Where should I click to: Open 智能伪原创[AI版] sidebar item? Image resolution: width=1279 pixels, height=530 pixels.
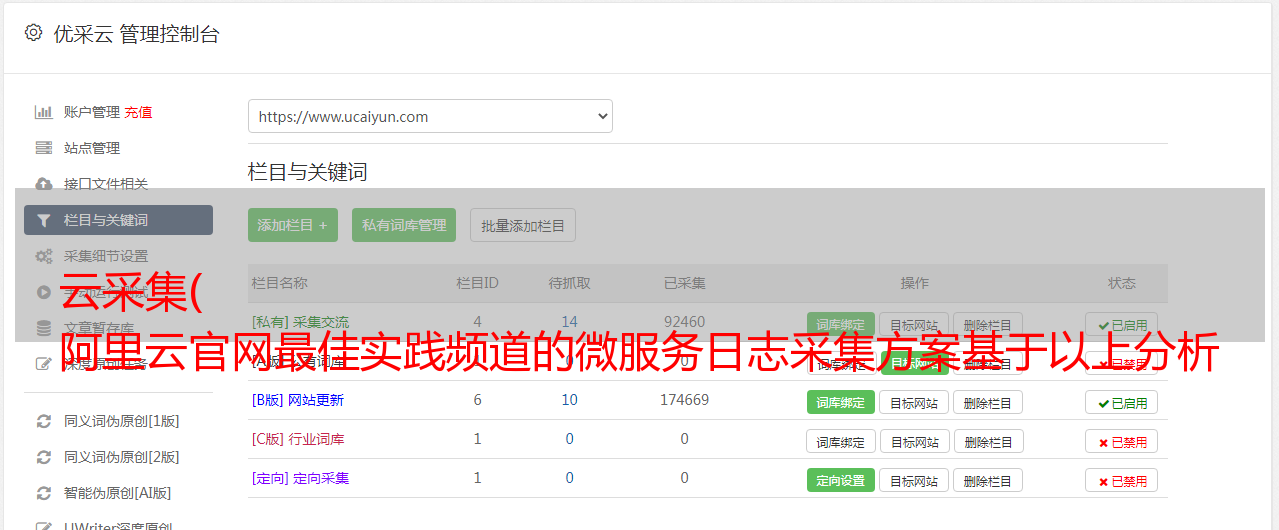point(118,493)
